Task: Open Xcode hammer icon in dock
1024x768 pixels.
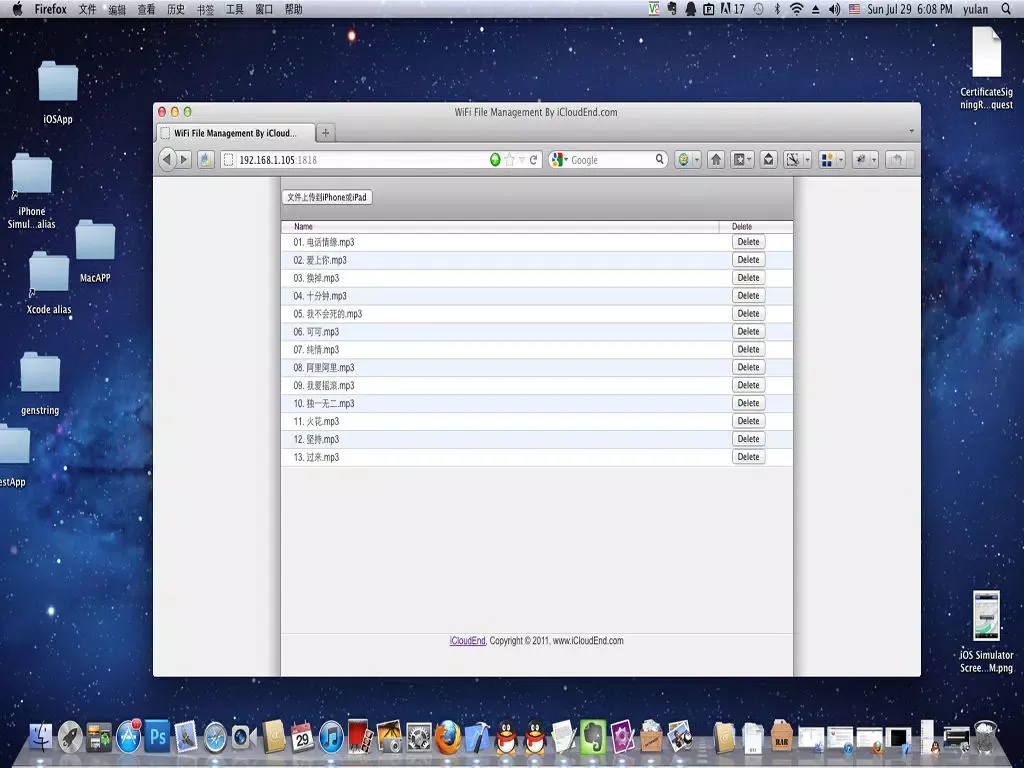Action: (477, 737)
